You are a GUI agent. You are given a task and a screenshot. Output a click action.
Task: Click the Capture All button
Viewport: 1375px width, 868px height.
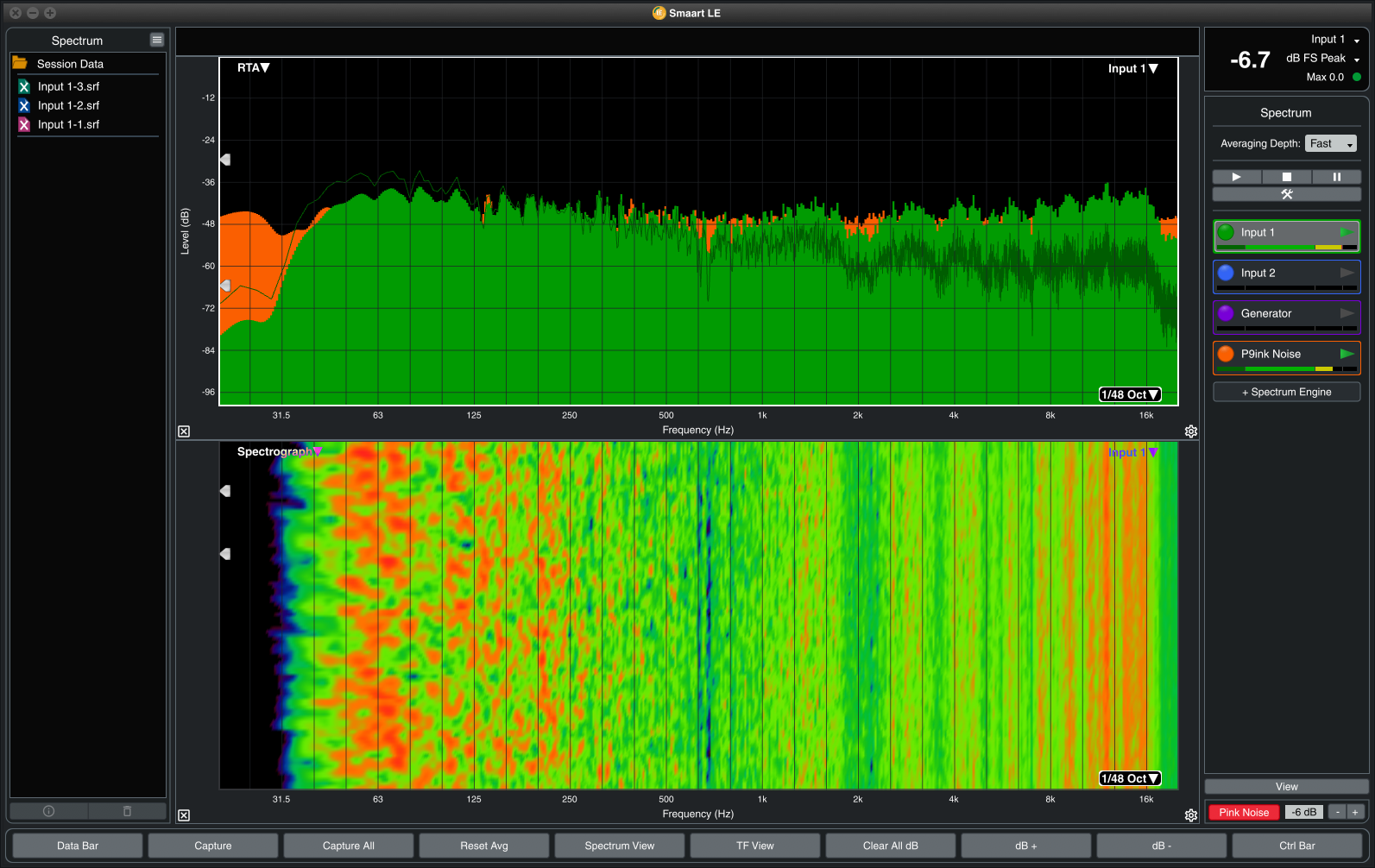(348, 846)
